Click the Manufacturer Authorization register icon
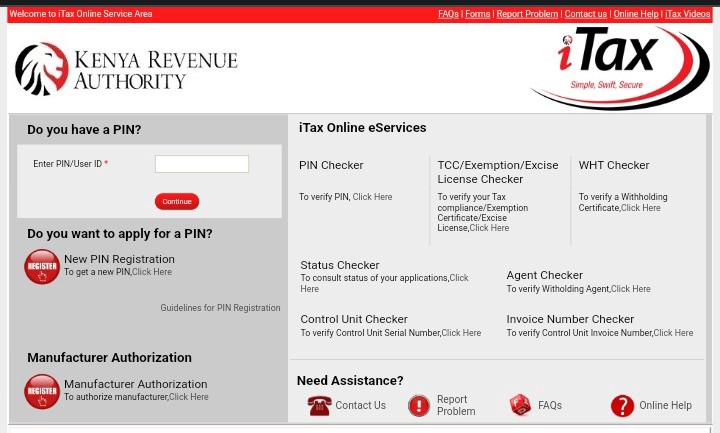The width and height of the screenshot is (720, 433). pyautogui.click(x=42, y=392)
